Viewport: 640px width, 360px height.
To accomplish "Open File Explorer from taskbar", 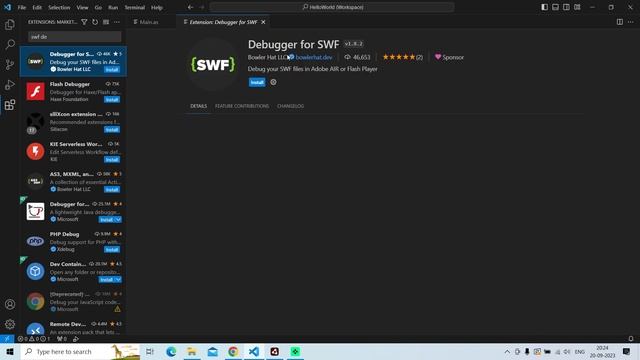I will click(x=192, y=351).
